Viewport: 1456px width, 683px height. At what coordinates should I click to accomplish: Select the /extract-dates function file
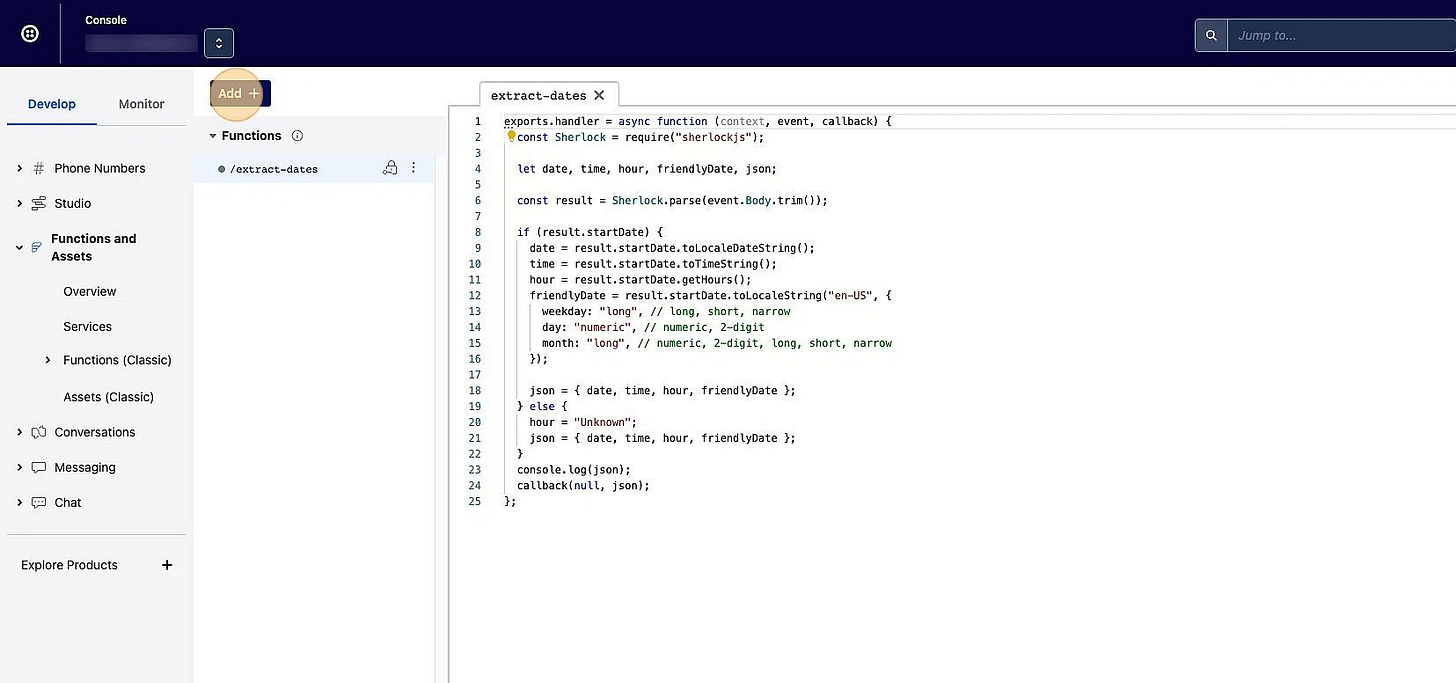[274, 169]
